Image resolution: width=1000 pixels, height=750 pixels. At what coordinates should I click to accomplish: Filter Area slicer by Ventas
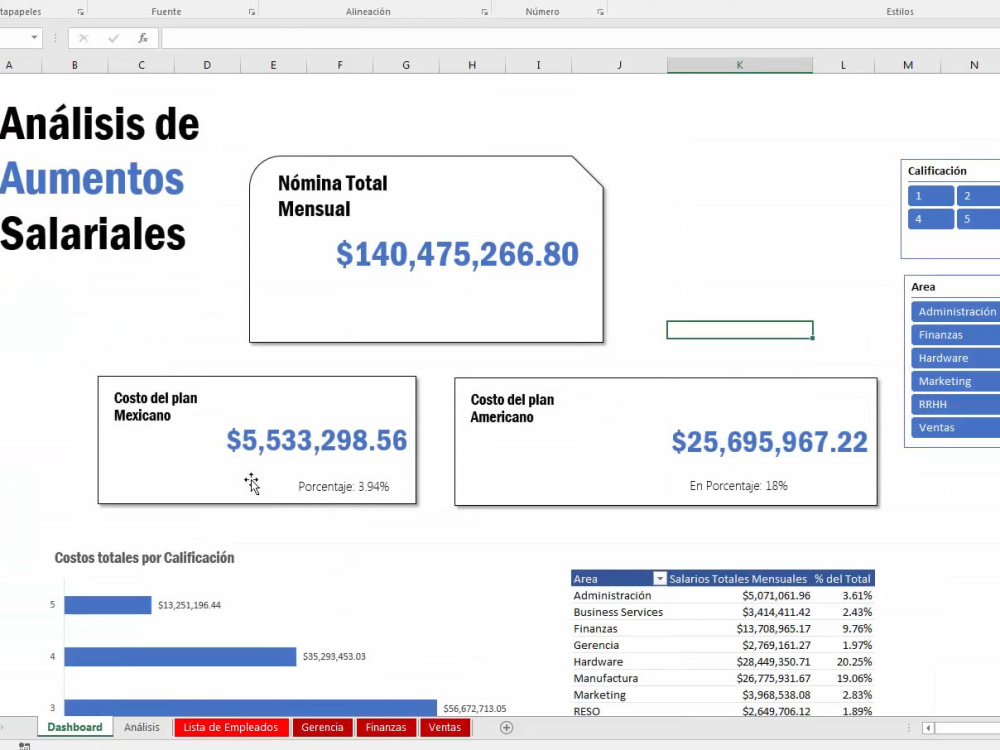coord(955,427)
